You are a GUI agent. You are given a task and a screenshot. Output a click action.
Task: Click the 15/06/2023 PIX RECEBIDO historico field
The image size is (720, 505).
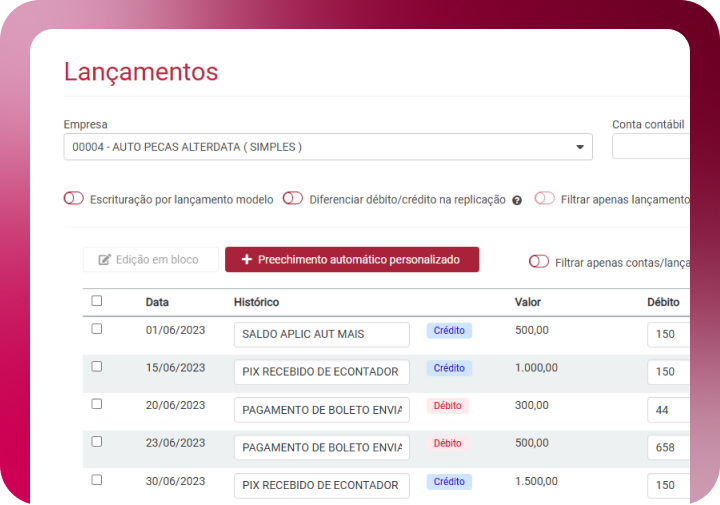[321, 372]
